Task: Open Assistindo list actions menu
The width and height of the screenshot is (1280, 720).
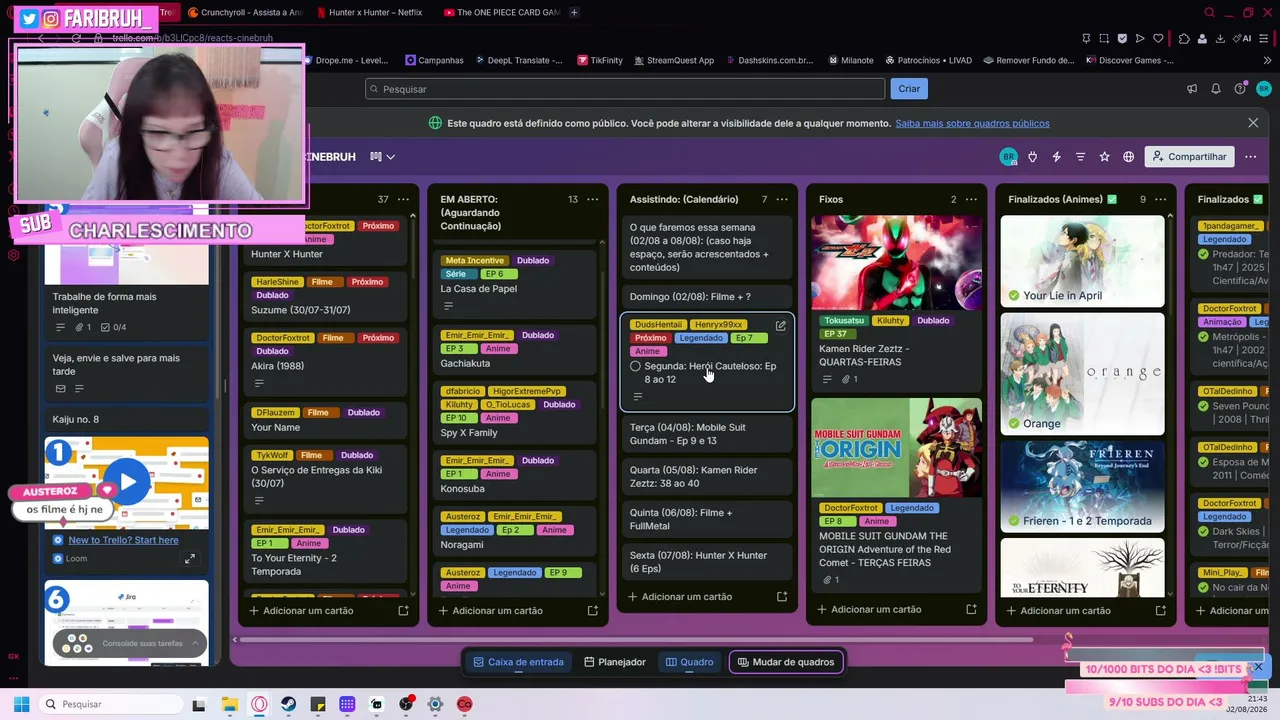Action: click(782, 199)
